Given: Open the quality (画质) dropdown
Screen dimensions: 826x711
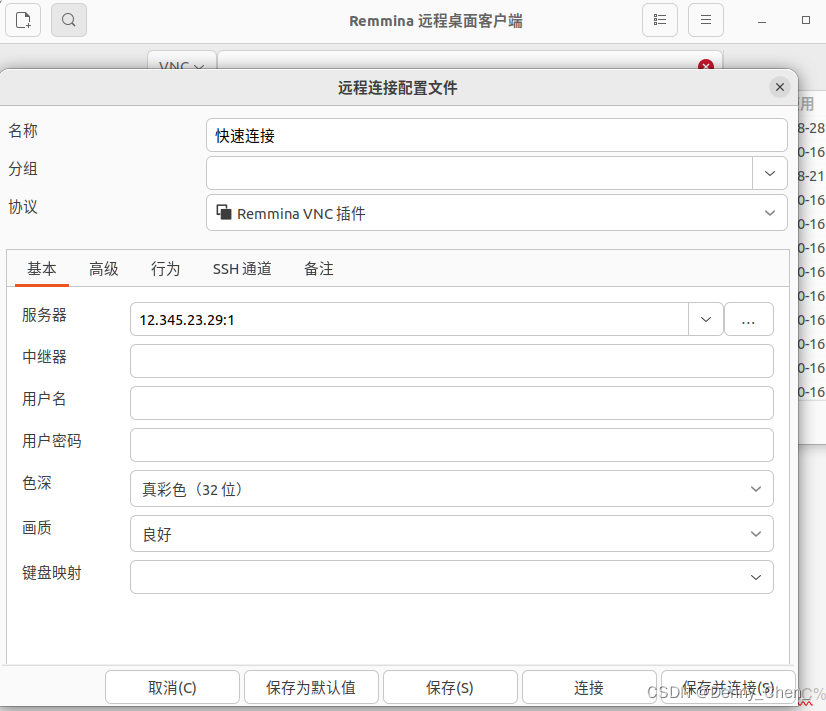Looking at the screenshot, I should [451, 534].
